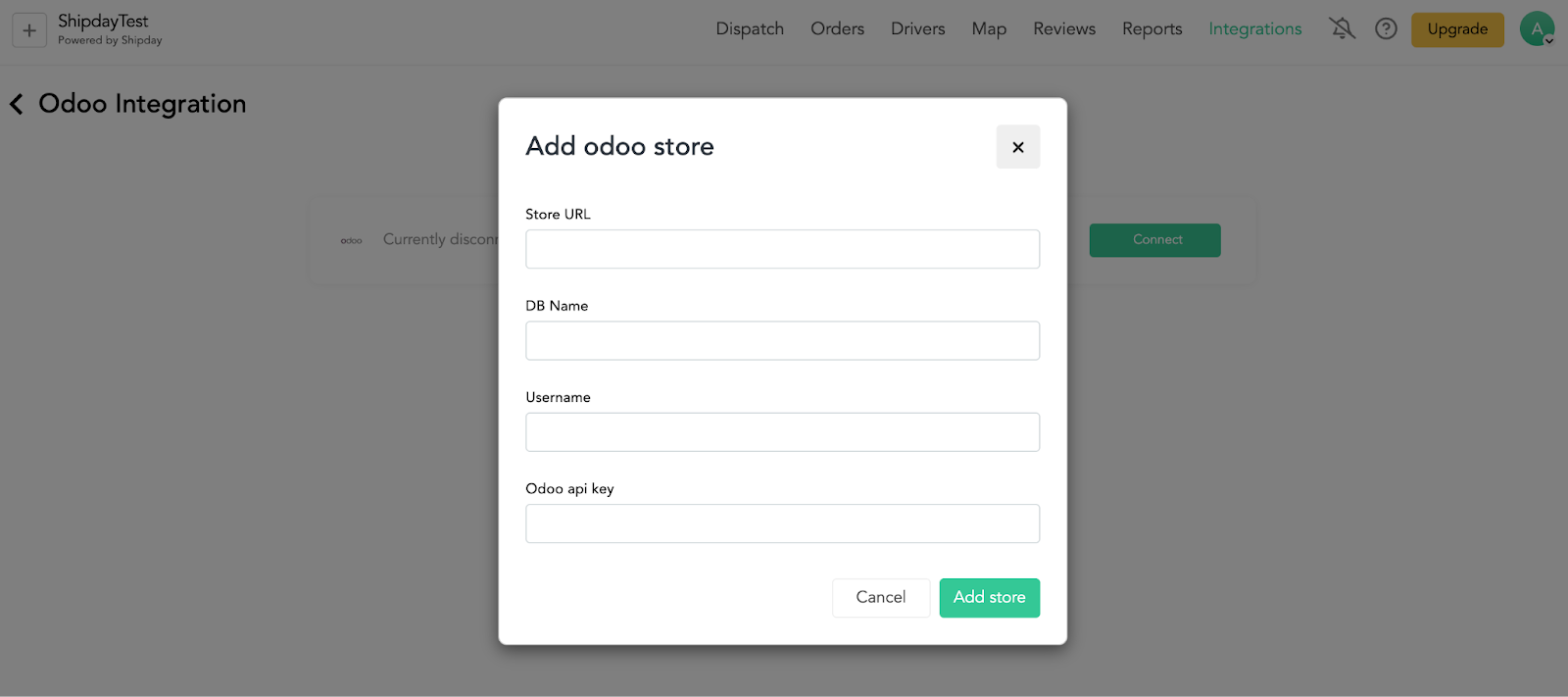Open the Reports tab
Image resolution: width=1568 pixels, height=697 pixels.
point(1151,29)
